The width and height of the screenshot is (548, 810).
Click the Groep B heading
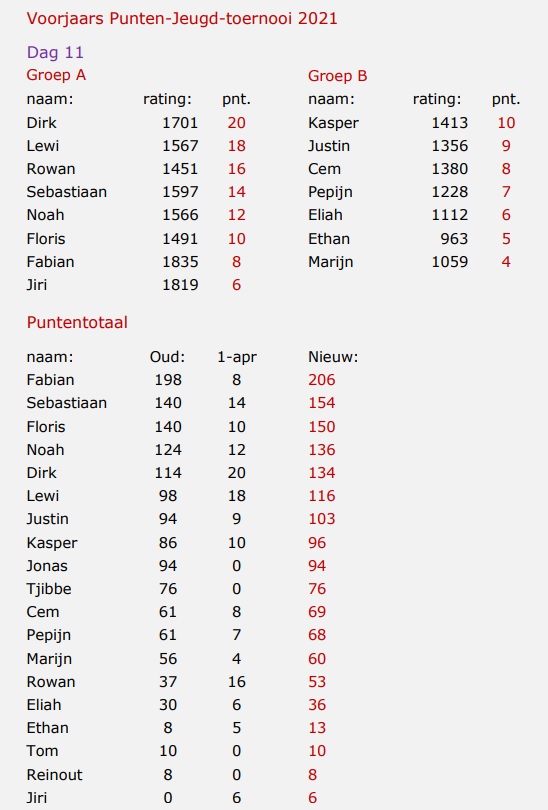(337, 76)
